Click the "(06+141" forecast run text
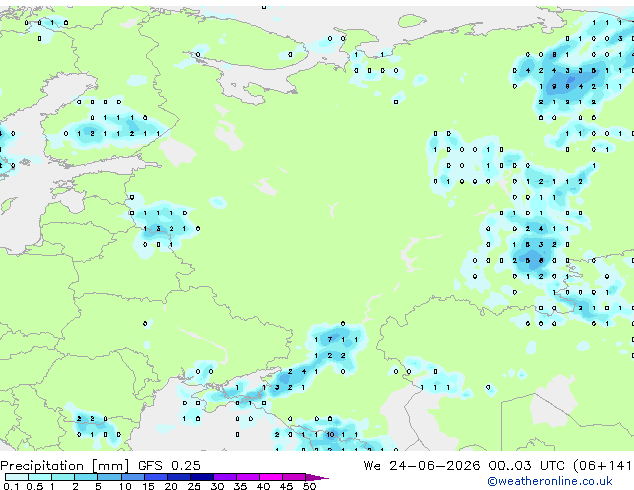 (x=602, y=466)
